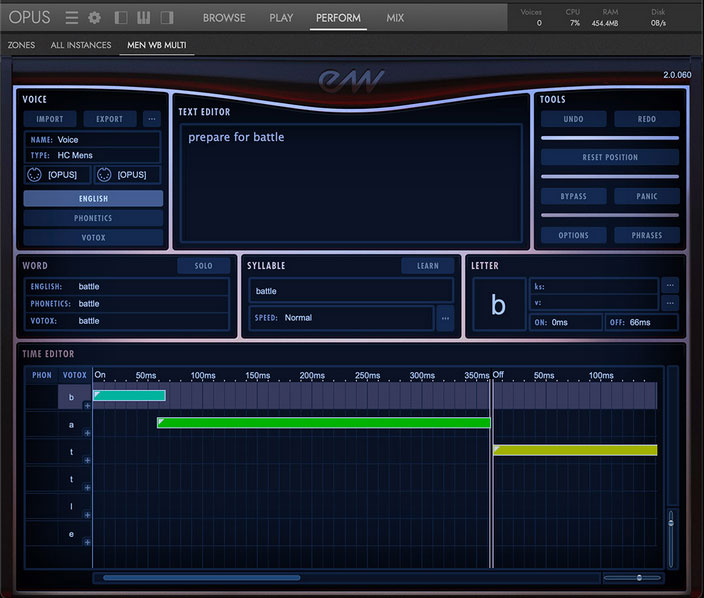This screenshot has height=598, width=704.
Task: Open ks options ellipsis
Action: (670, 286)
